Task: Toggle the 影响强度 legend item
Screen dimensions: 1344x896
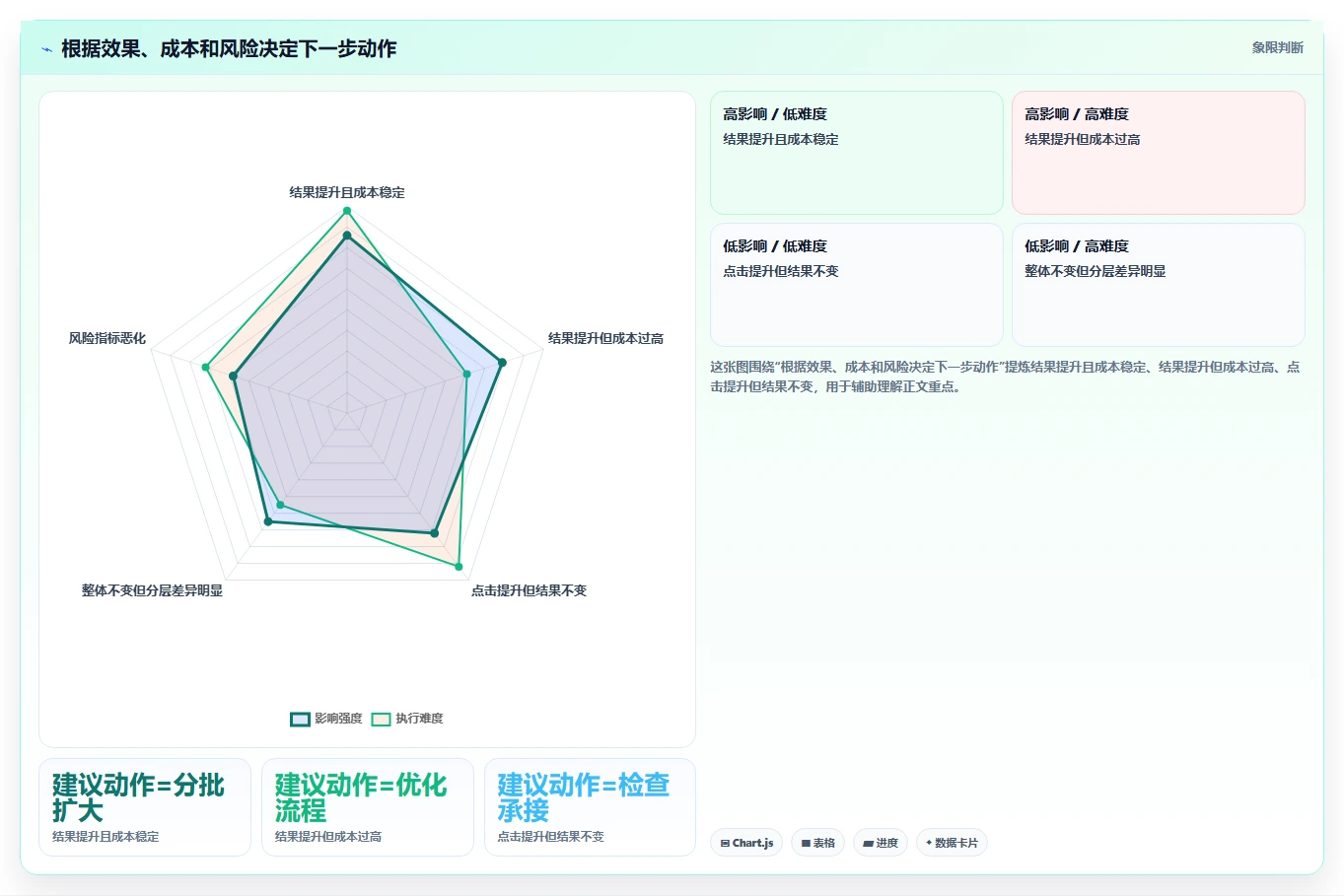Action: 326,719
